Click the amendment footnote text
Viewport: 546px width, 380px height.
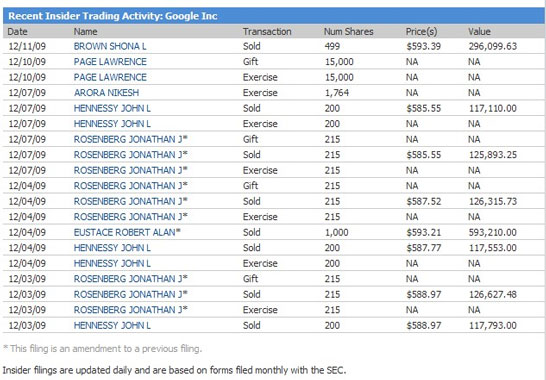(102, 348)
